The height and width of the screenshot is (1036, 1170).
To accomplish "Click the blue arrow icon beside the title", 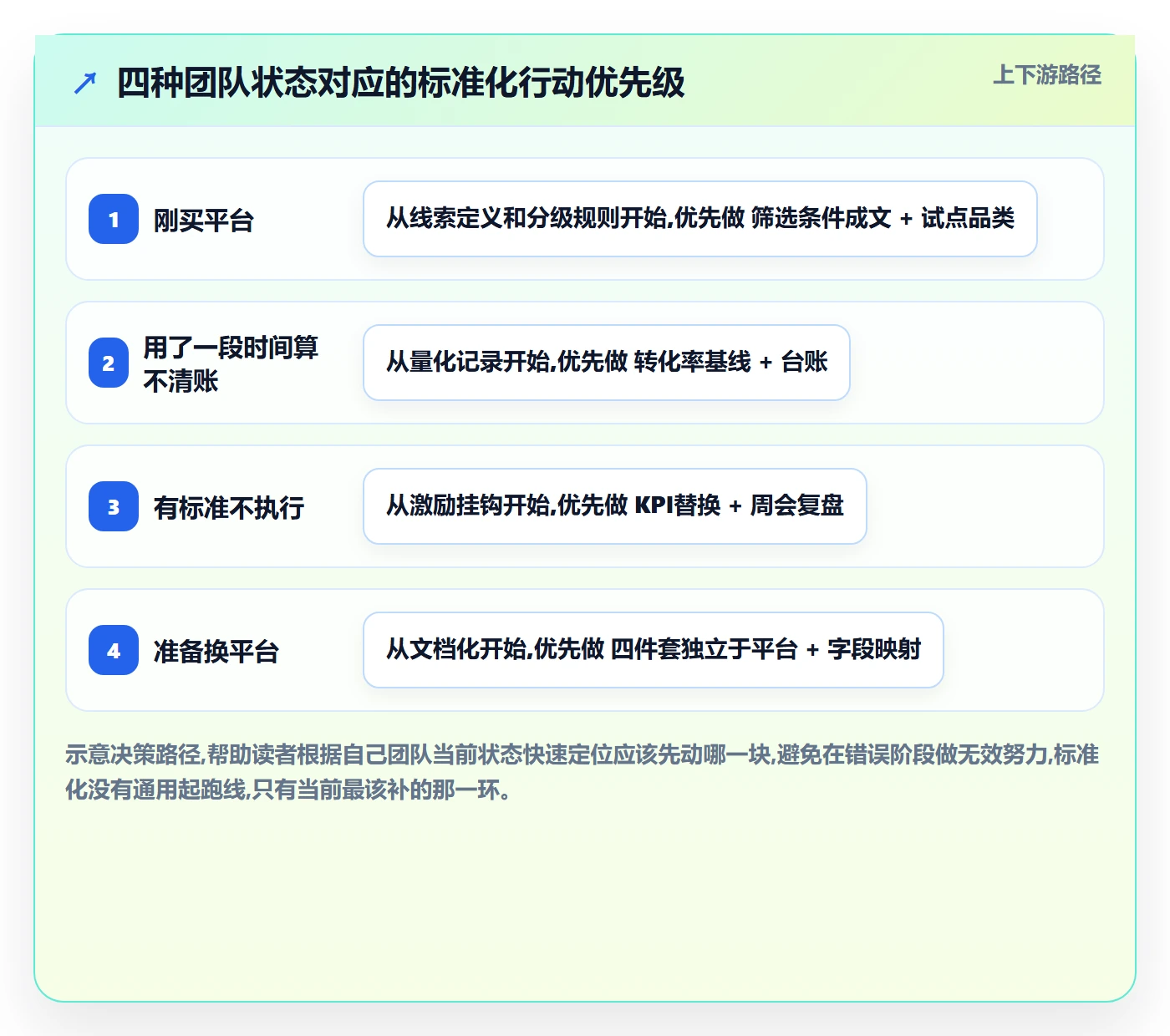I will tap(85, 83).
